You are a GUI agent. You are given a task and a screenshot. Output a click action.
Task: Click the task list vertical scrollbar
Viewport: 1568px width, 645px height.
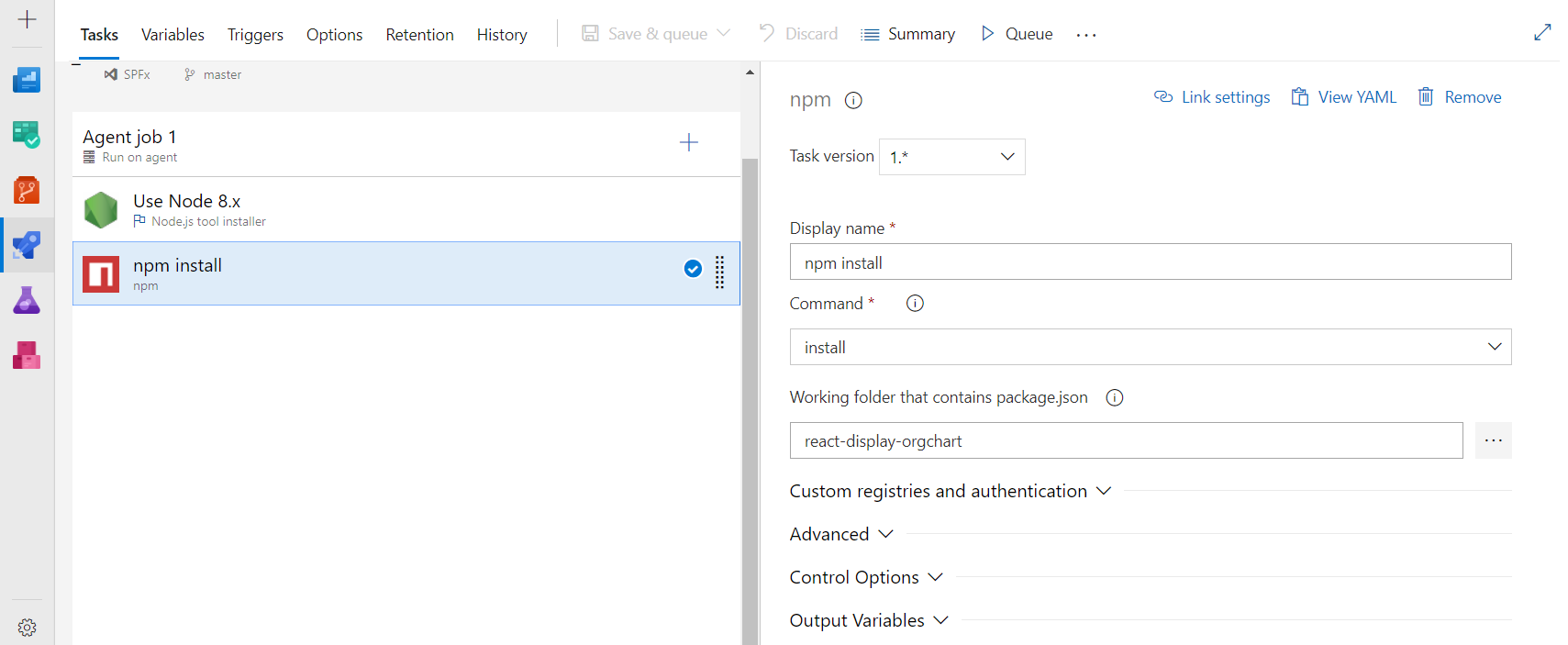pyautogui.click(x=750, y=367)
